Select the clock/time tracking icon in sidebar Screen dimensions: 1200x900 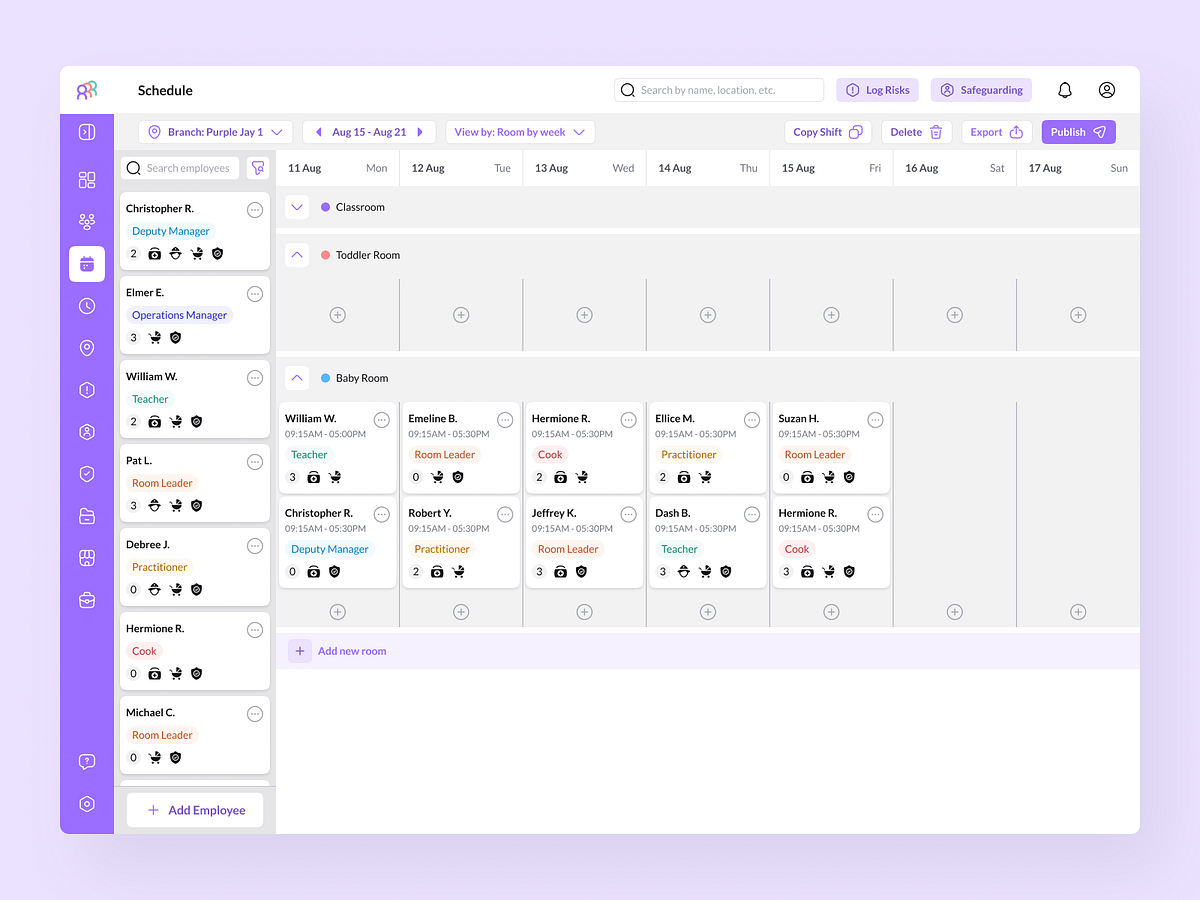point(86,306)
